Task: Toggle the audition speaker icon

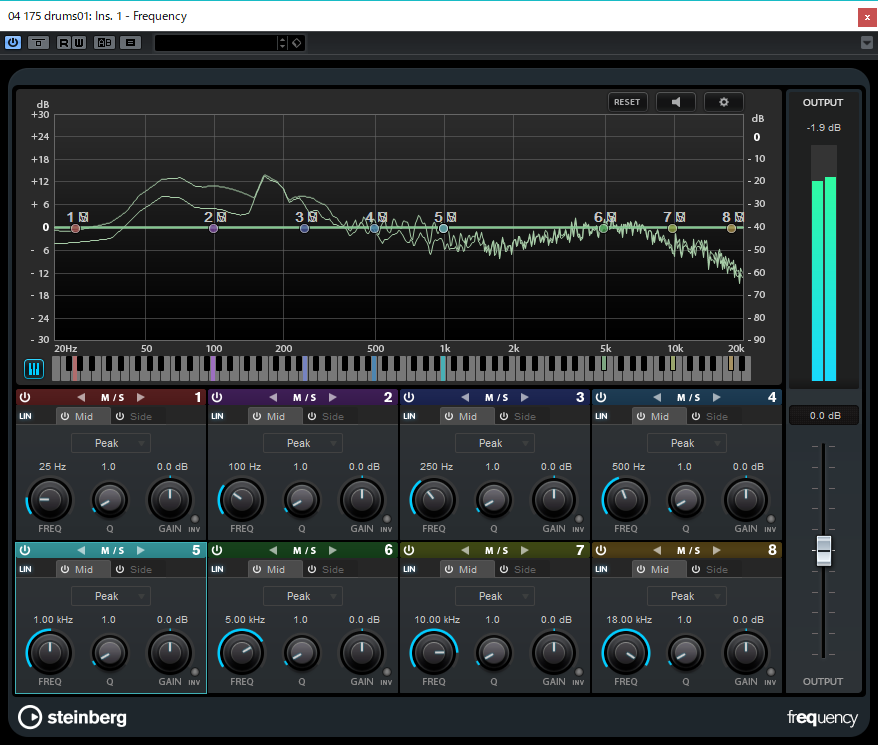Action: pyautogui.click(x=676, y=102)
